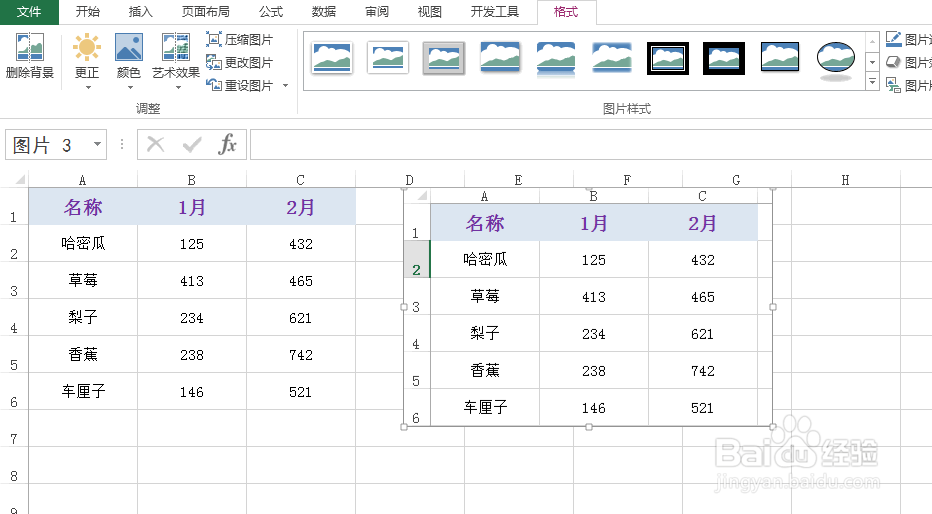The image size is (932, 514).
Task: Switch to the 页面布局 tab
Action: 206,12
